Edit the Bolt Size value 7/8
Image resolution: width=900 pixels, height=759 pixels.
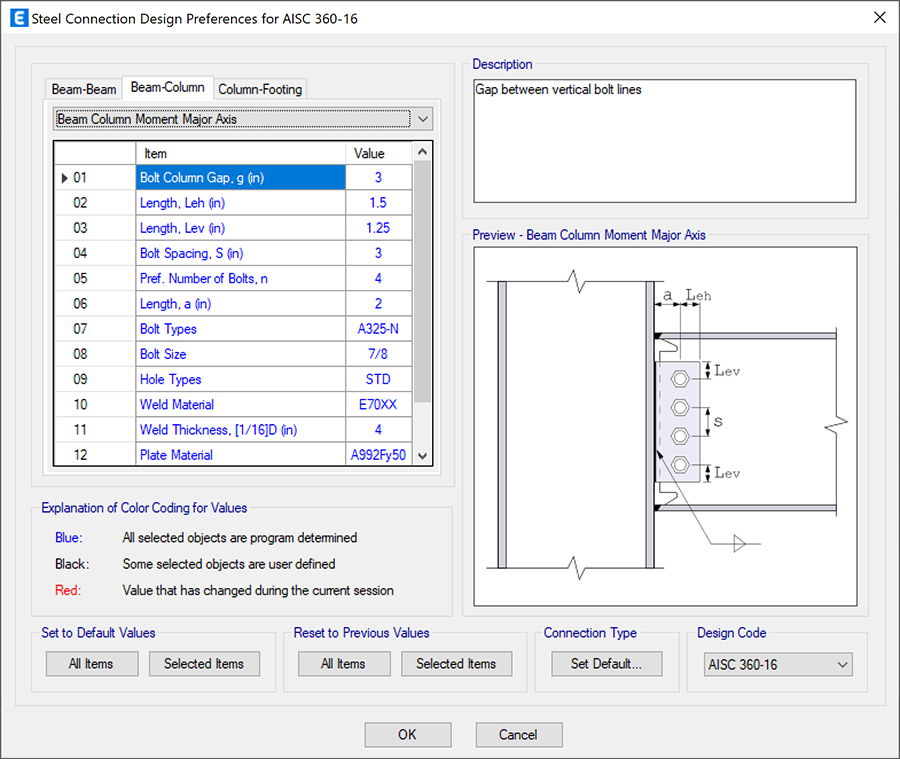click(x=378, y=354)
